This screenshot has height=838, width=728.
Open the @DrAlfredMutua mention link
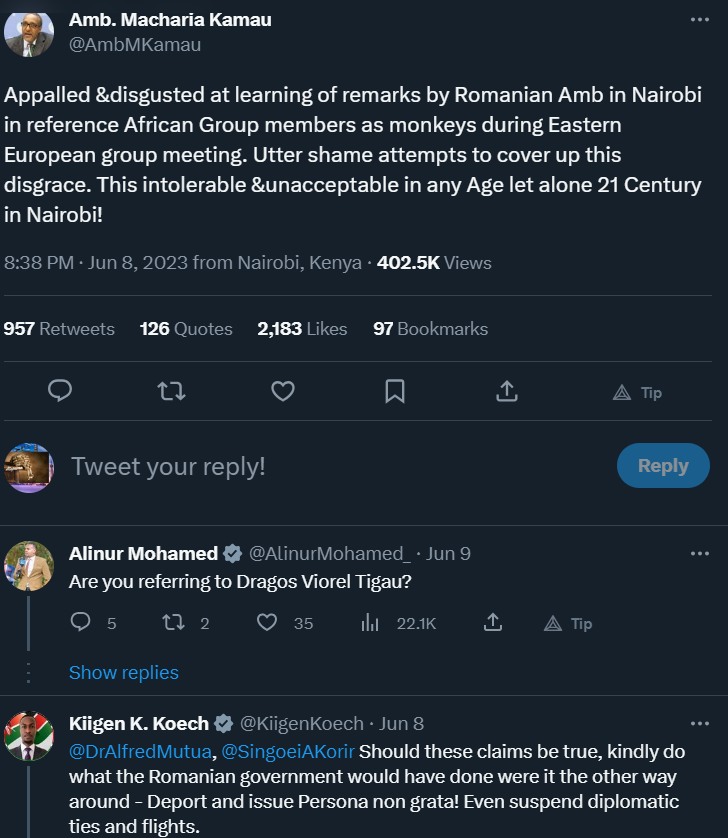click(x=140, y=751)
